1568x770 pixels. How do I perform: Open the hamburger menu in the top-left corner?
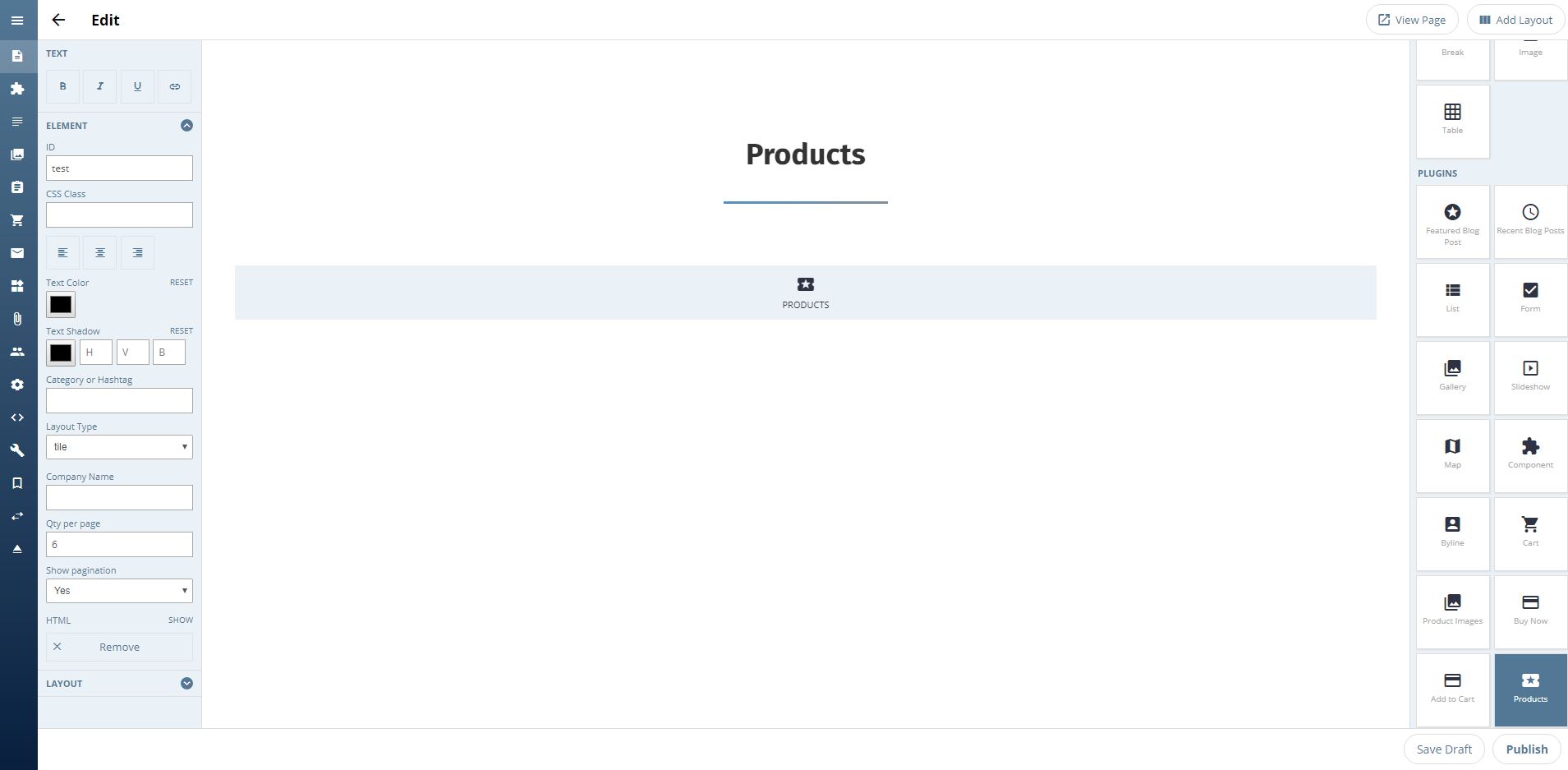17,20
